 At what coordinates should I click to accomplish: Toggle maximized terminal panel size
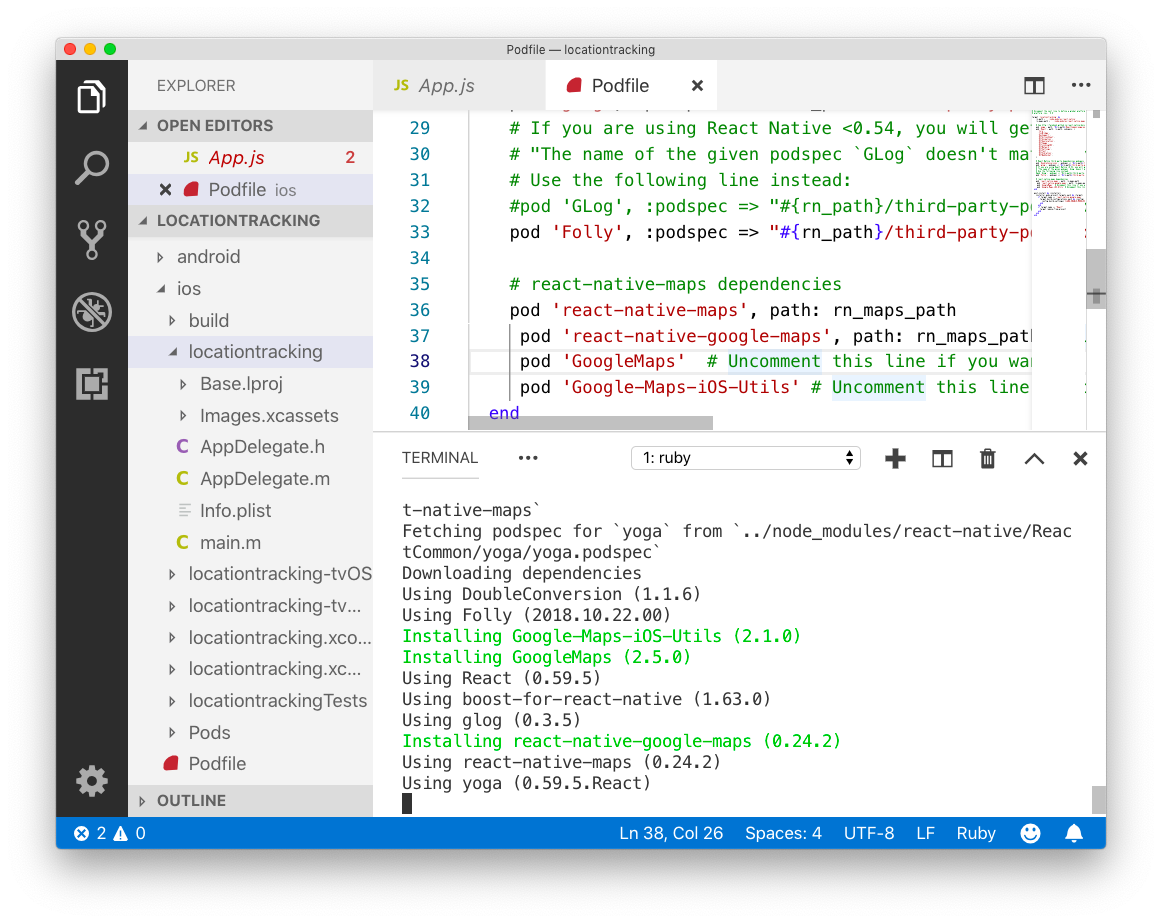1034,458
